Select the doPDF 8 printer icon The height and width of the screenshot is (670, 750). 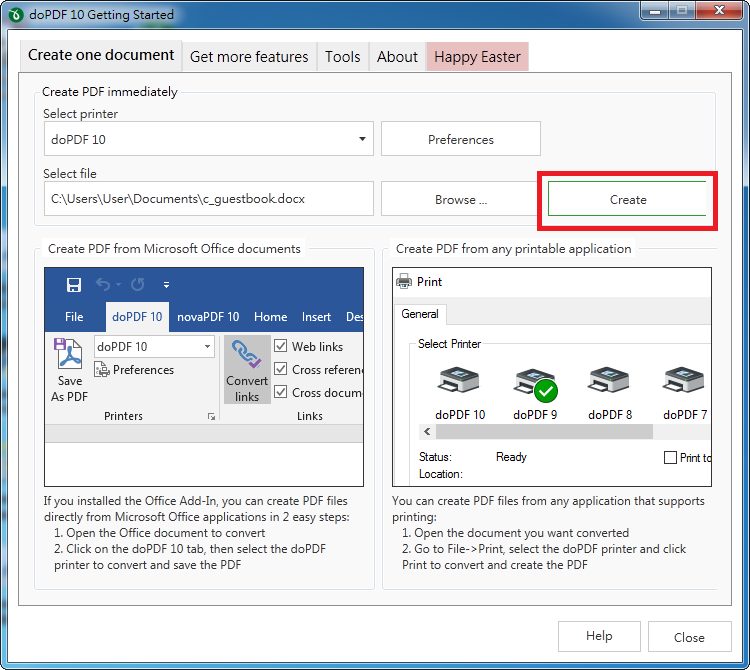tap(608, 380)
